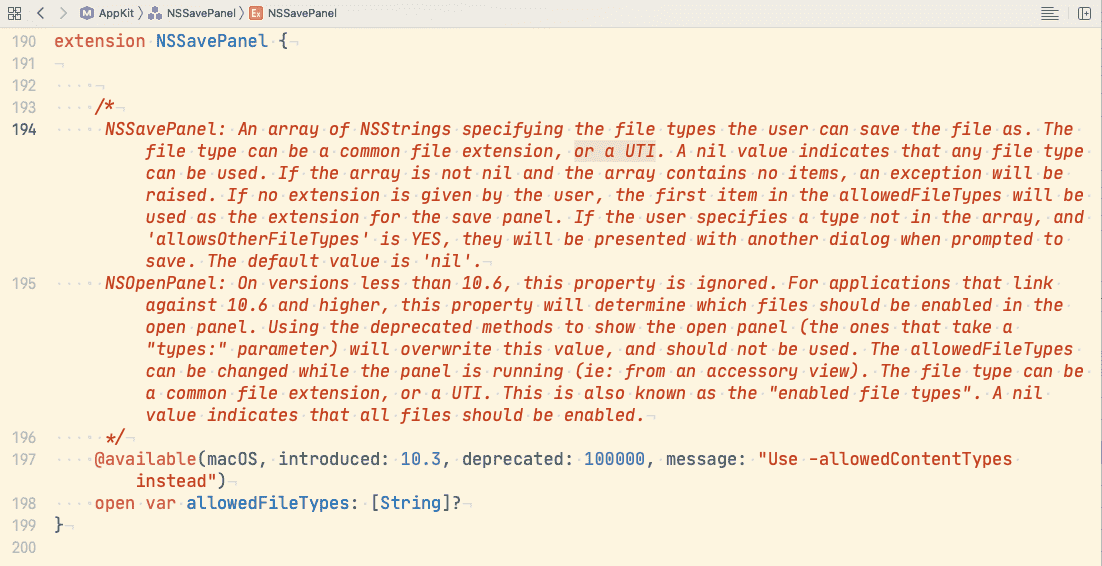Set breakpoint at line number 198

pyautogui.click(x=24, y=503)
